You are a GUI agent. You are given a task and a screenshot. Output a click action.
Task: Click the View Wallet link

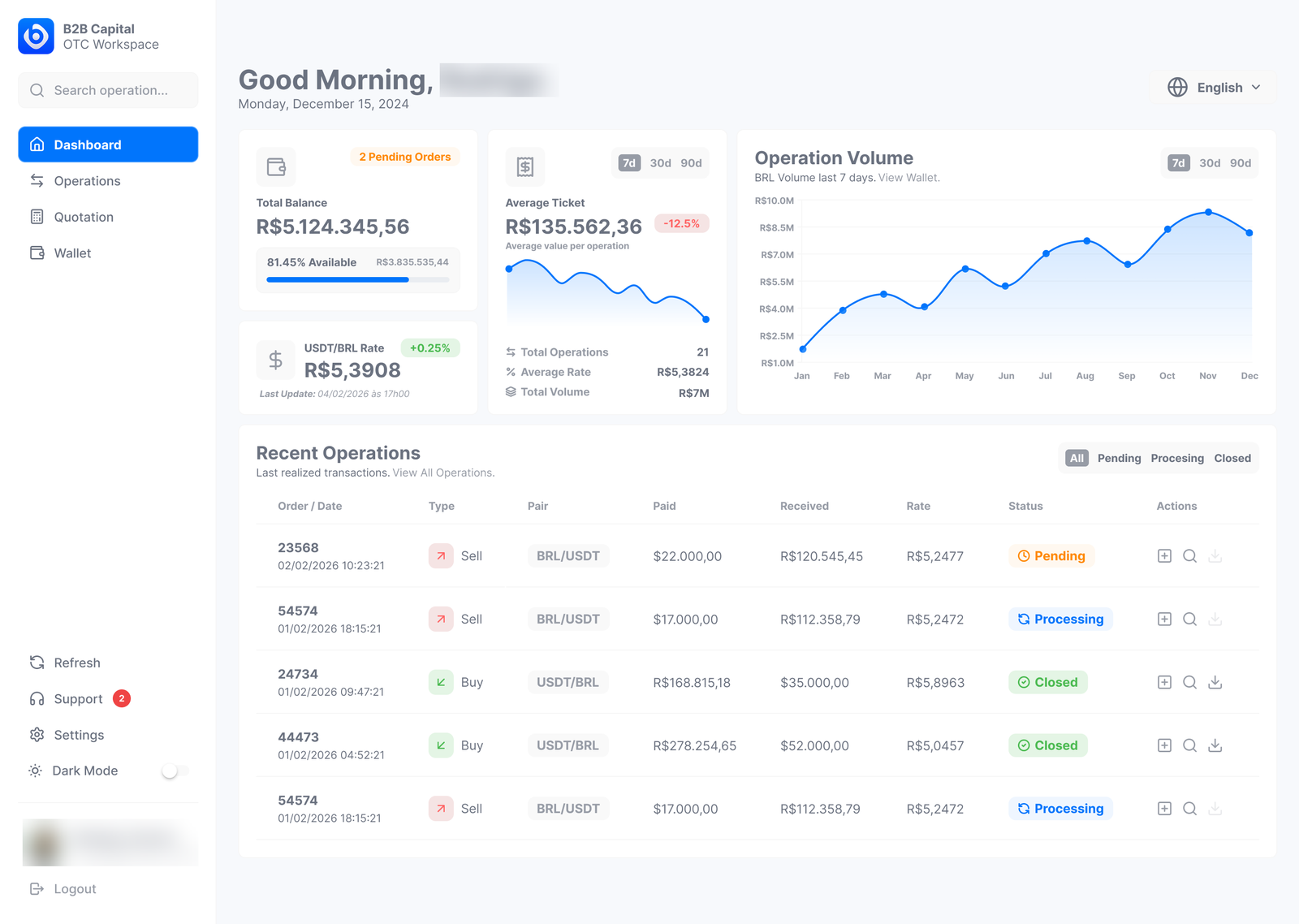908,178
